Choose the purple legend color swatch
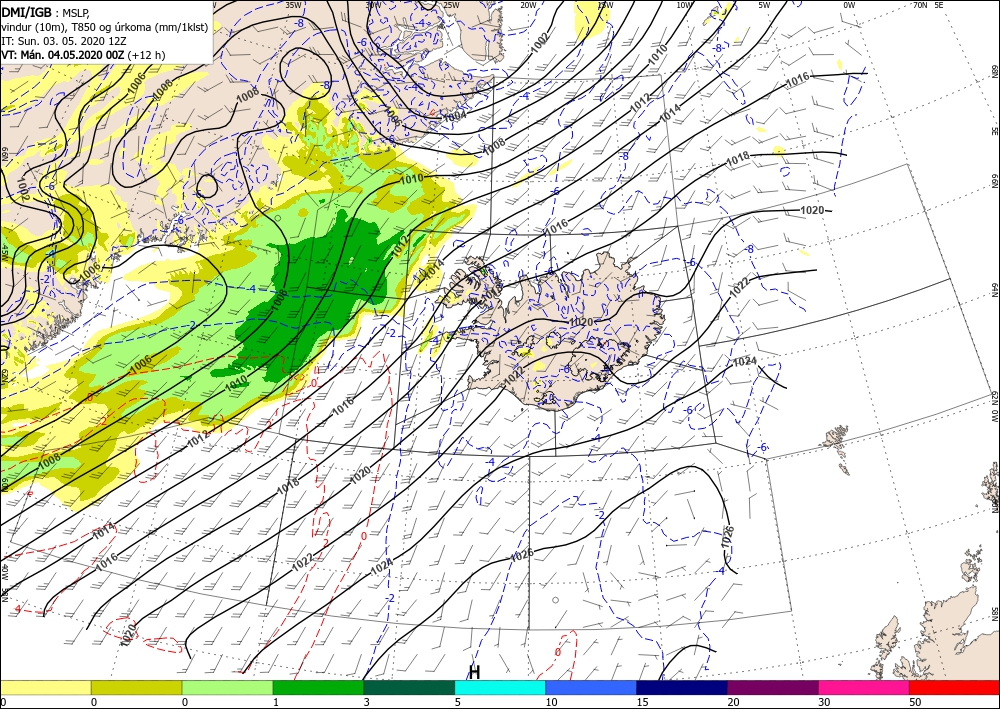The height and width of the screenshot is (709, 1000). point(773,687)
